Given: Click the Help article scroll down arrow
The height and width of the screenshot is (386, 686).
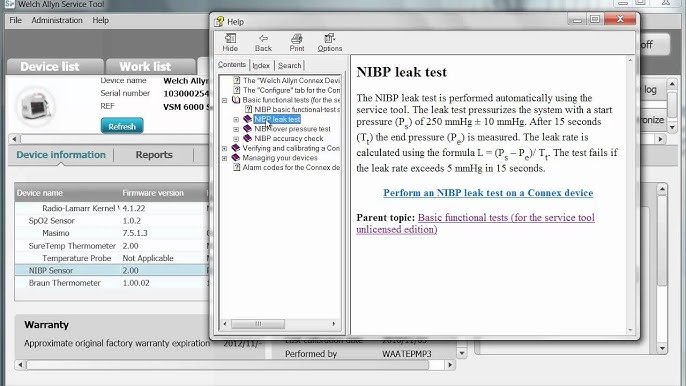Looking at the screenshot, I should point(630,330).
